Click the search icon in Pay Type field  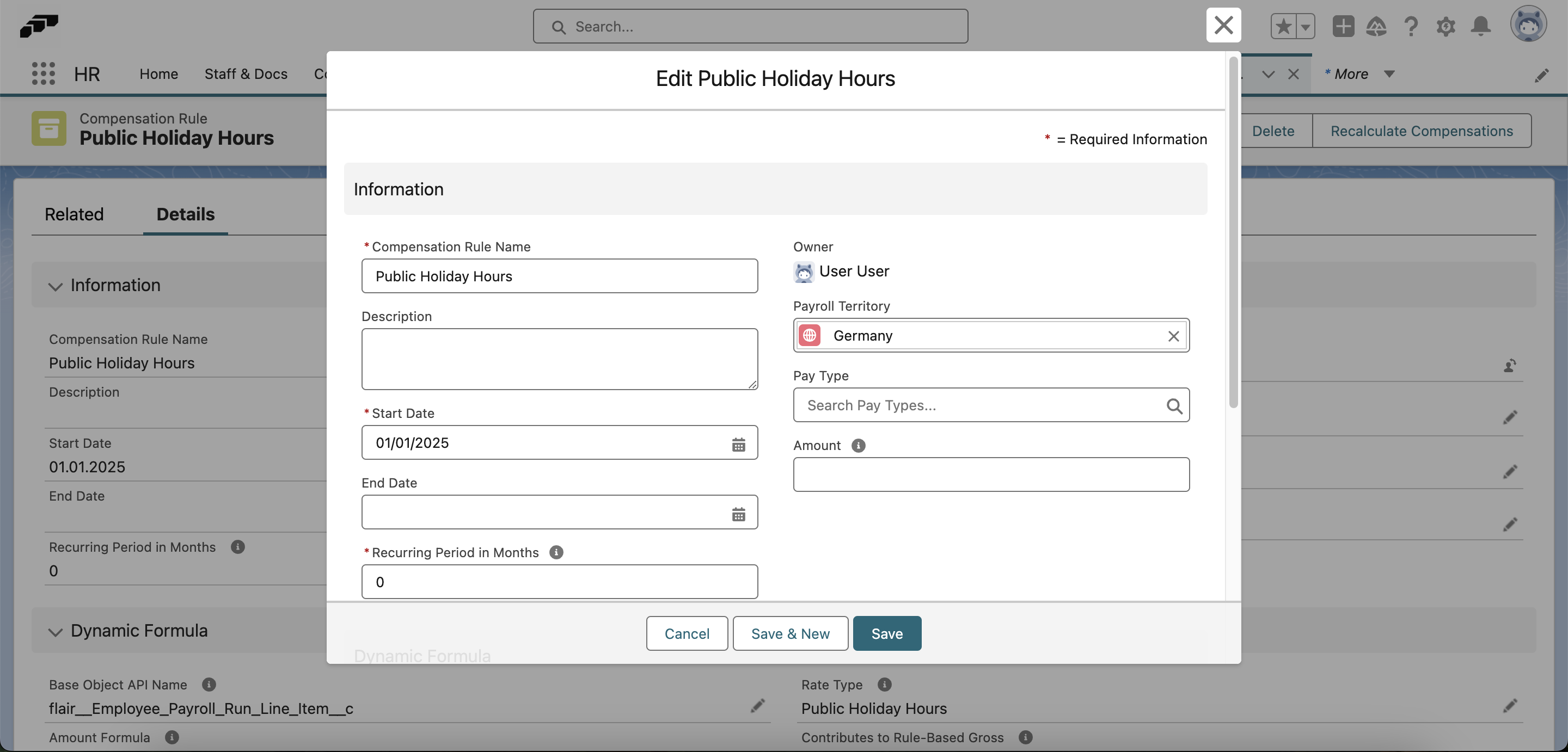1174,405
